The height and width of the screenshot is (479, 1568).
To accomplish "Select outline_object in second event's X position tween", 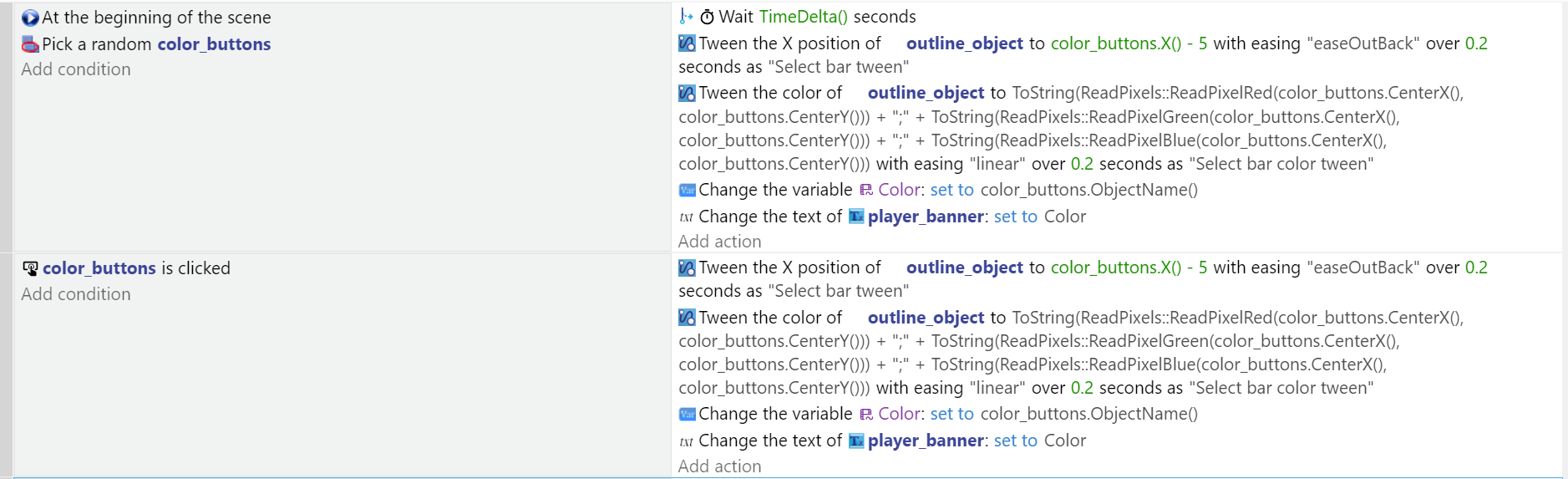I will 964,268.
